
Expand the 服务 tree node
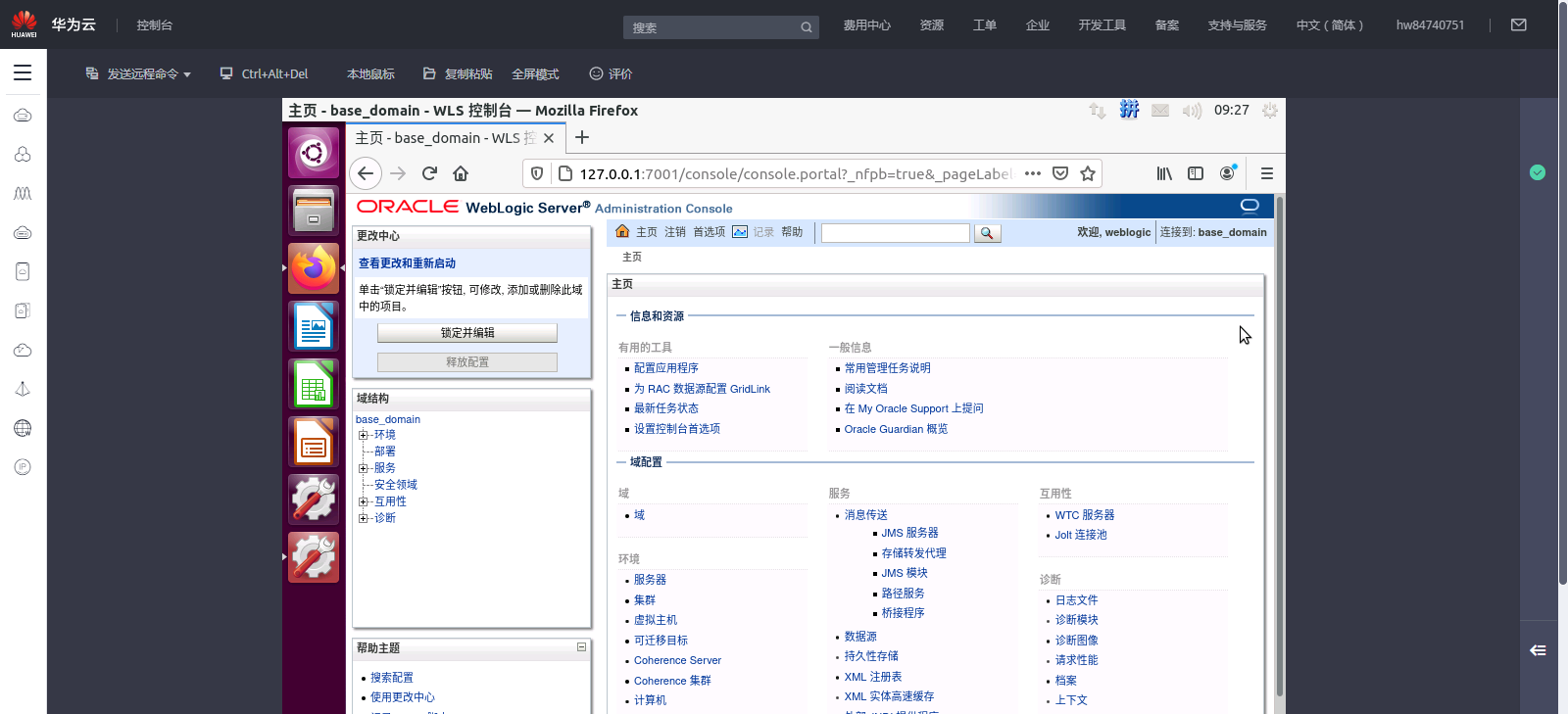pos(363,468)
